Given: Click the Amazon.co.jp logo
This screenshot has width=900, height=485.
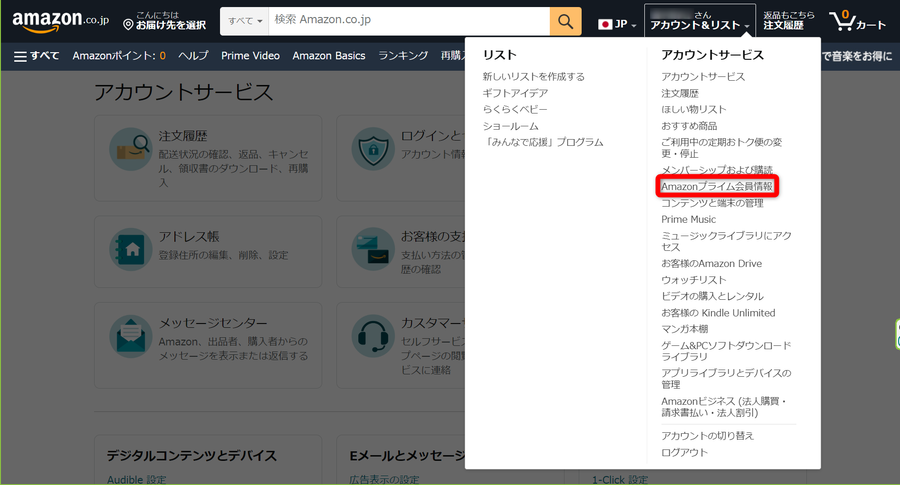Looking at the screenshot, I should coord(60,21).
